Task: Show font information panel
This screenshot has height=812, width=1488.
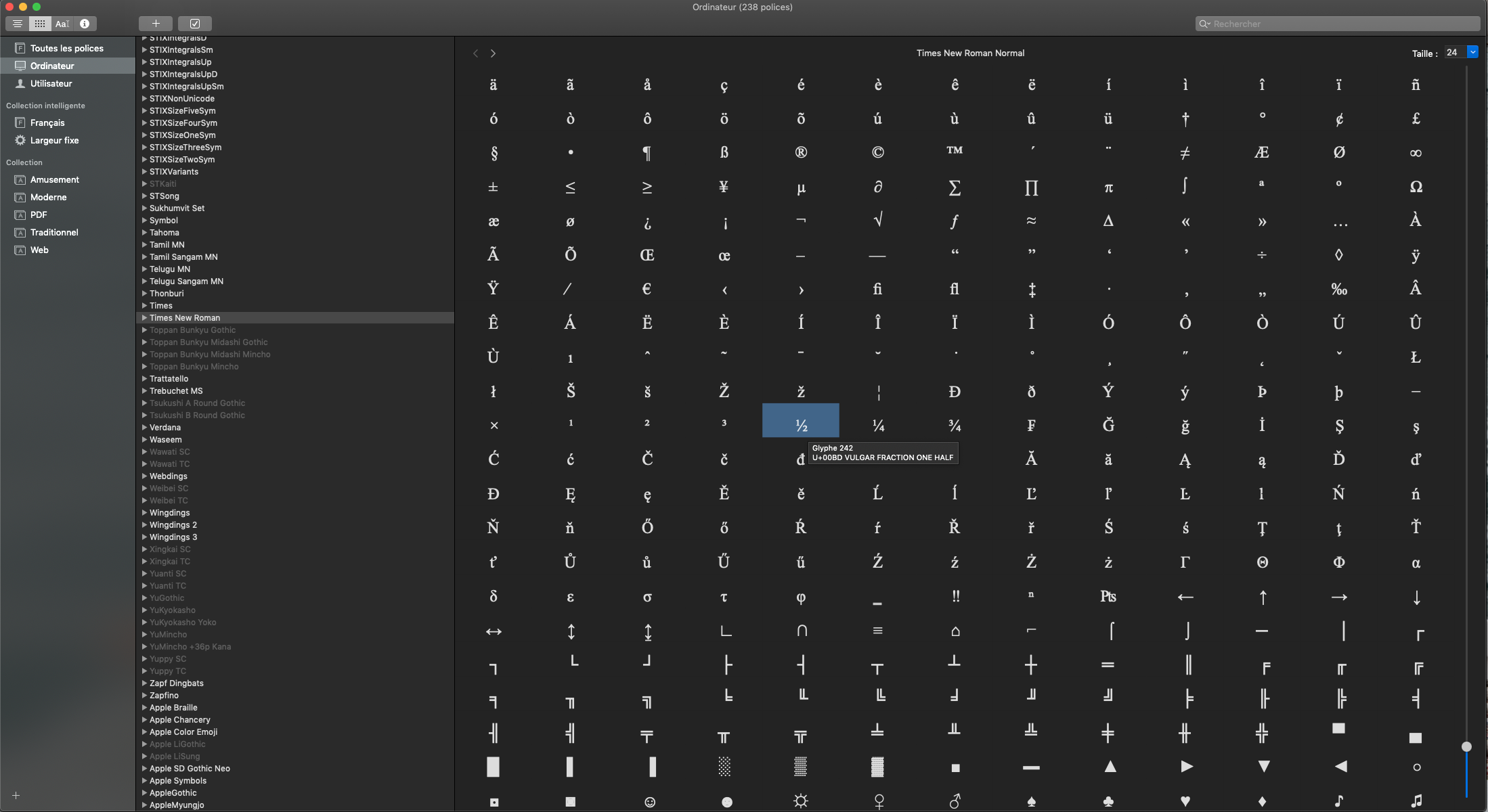Action: click(x=85, y=24)
